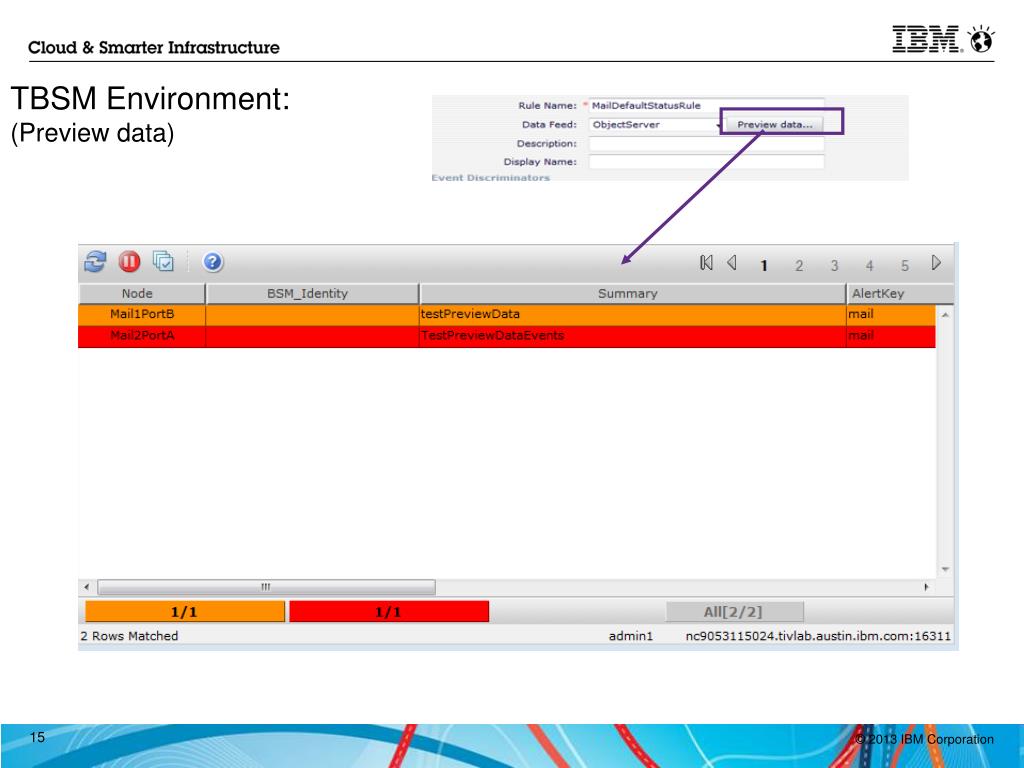Click the TestPreviewDataEvents summary cell
Screen dimensions: 1024x768
point(632,336)
